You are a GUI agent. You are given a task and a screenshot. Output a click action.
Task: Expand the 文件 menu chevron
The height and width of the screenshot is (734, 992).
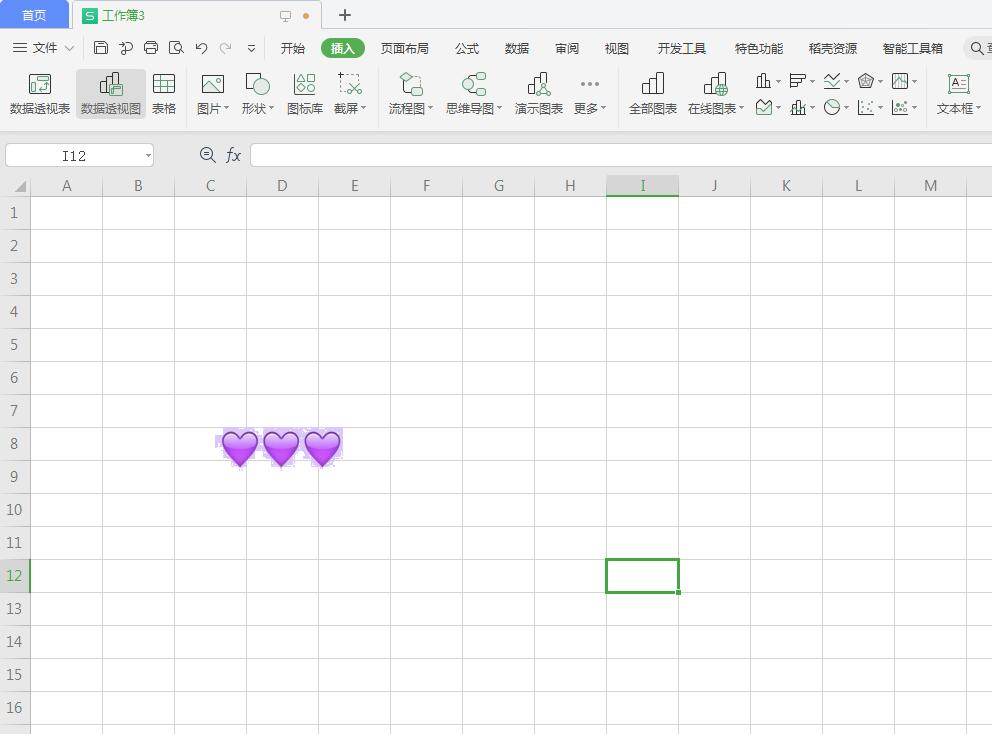point(69,48)
